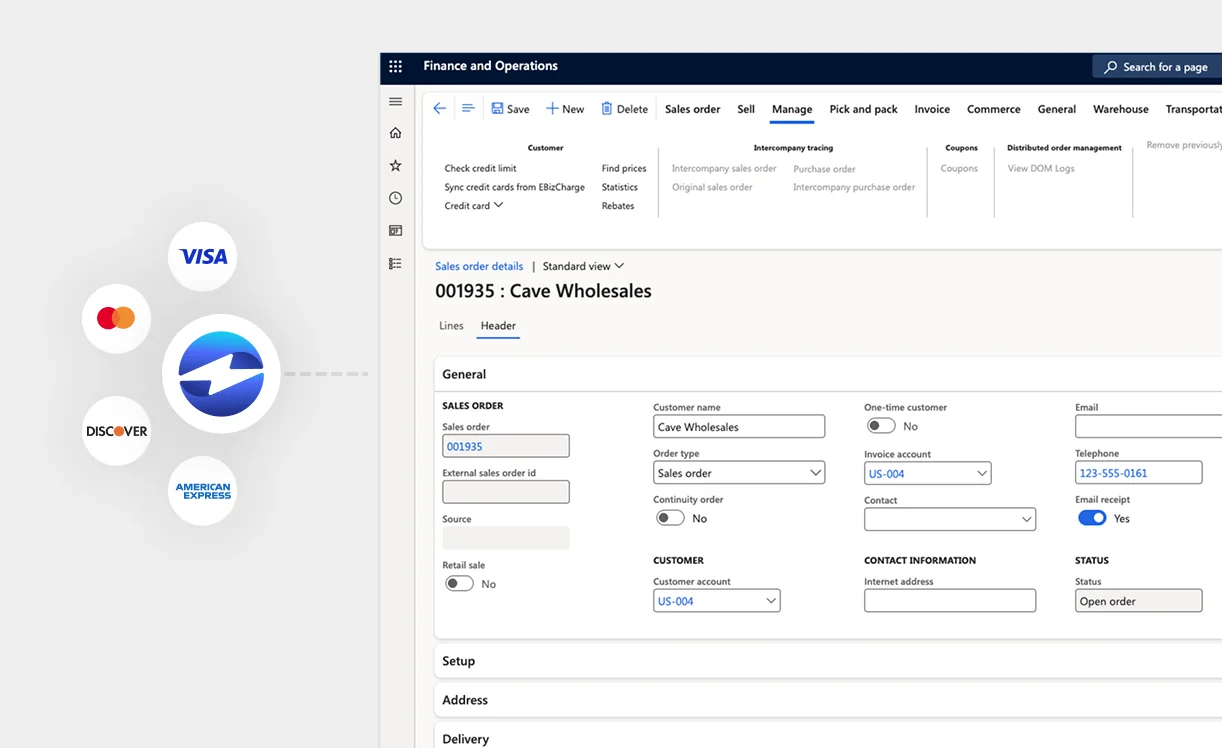This screenshot has width=1222, height=748.
Task: Click the Visa card logo
Action: pyautogui.click(x=203, y=257)
